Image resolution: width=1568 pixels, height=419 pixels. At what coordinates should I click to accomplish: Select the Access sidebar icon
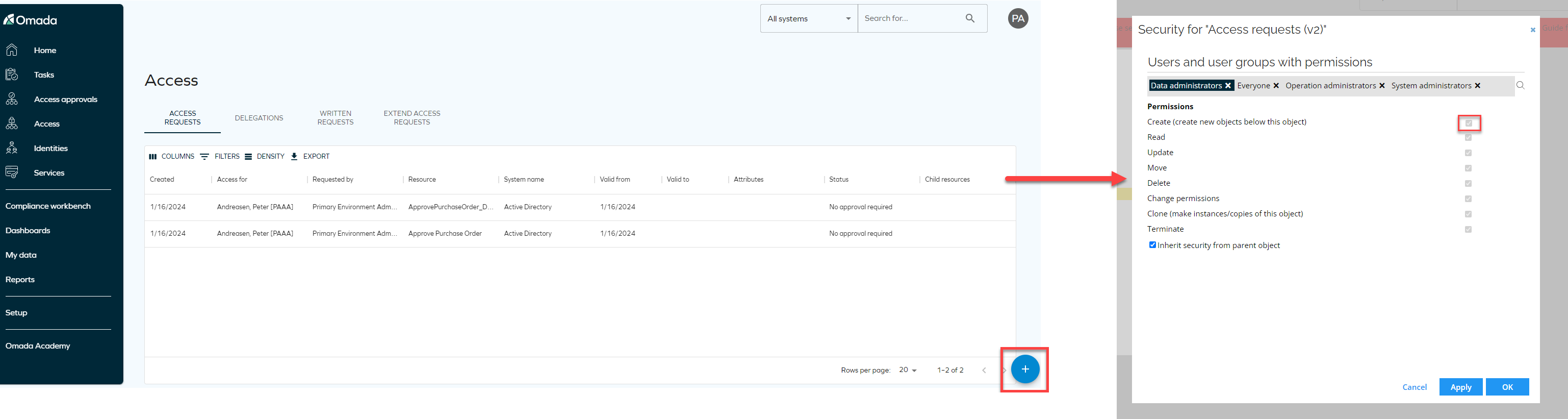[12, 124]
